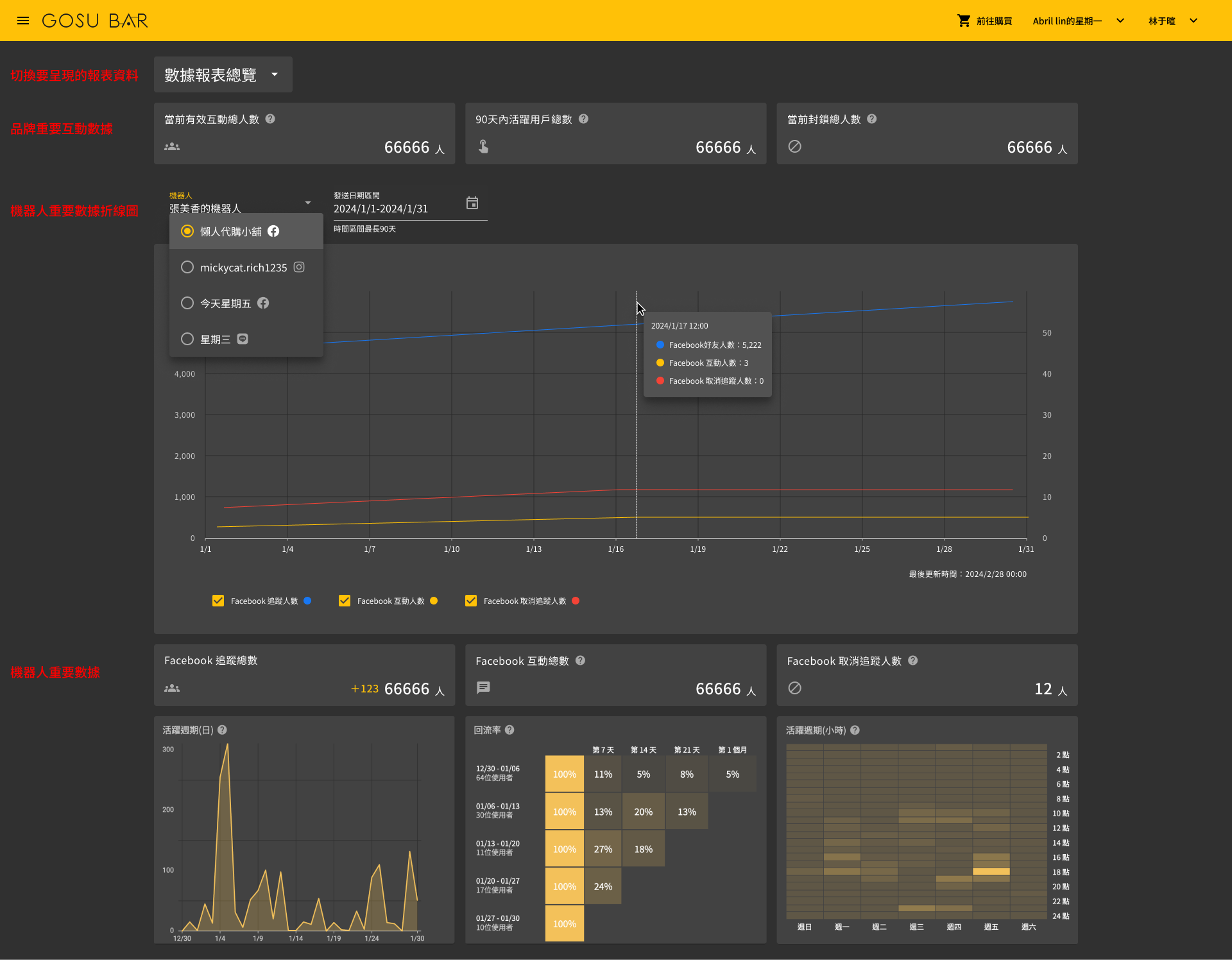Image resolution: width=1232 pixels, height=960 pixels.
Task: Click Instagram icon beside mickycat.rich1235
Action: pyautogui.click(x=299, y=267)
